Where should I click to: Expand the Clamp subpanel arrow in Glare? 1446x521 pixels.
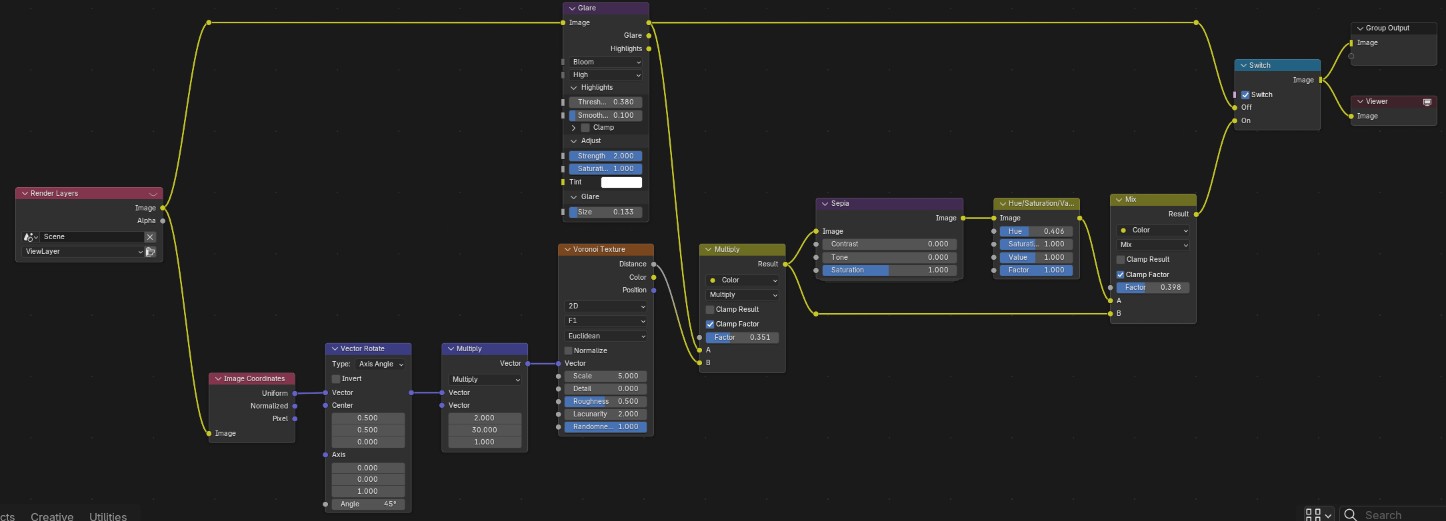pyautogui.click(x=574, y=128)
